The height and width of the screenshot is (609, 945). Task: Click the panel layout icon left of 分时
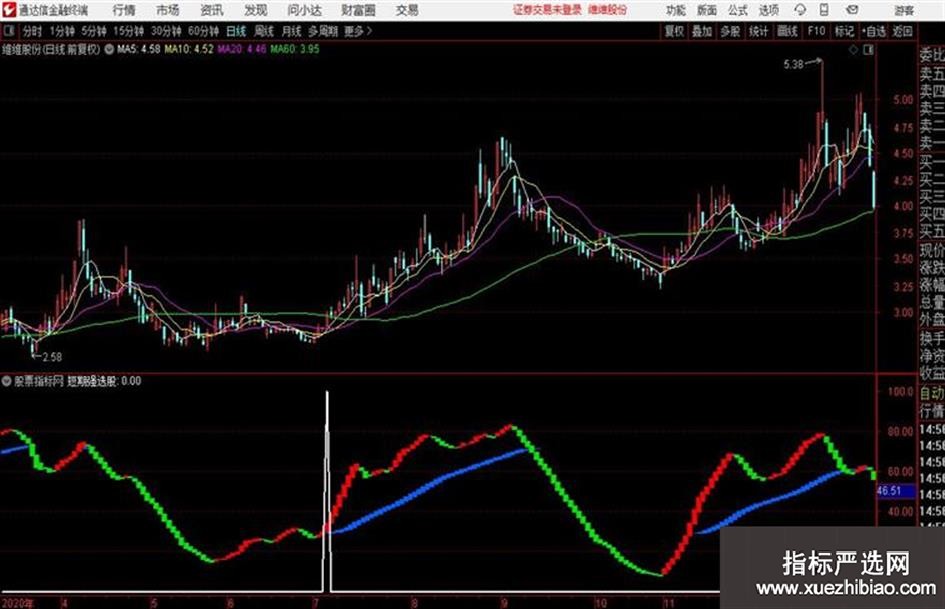point(9,31)
